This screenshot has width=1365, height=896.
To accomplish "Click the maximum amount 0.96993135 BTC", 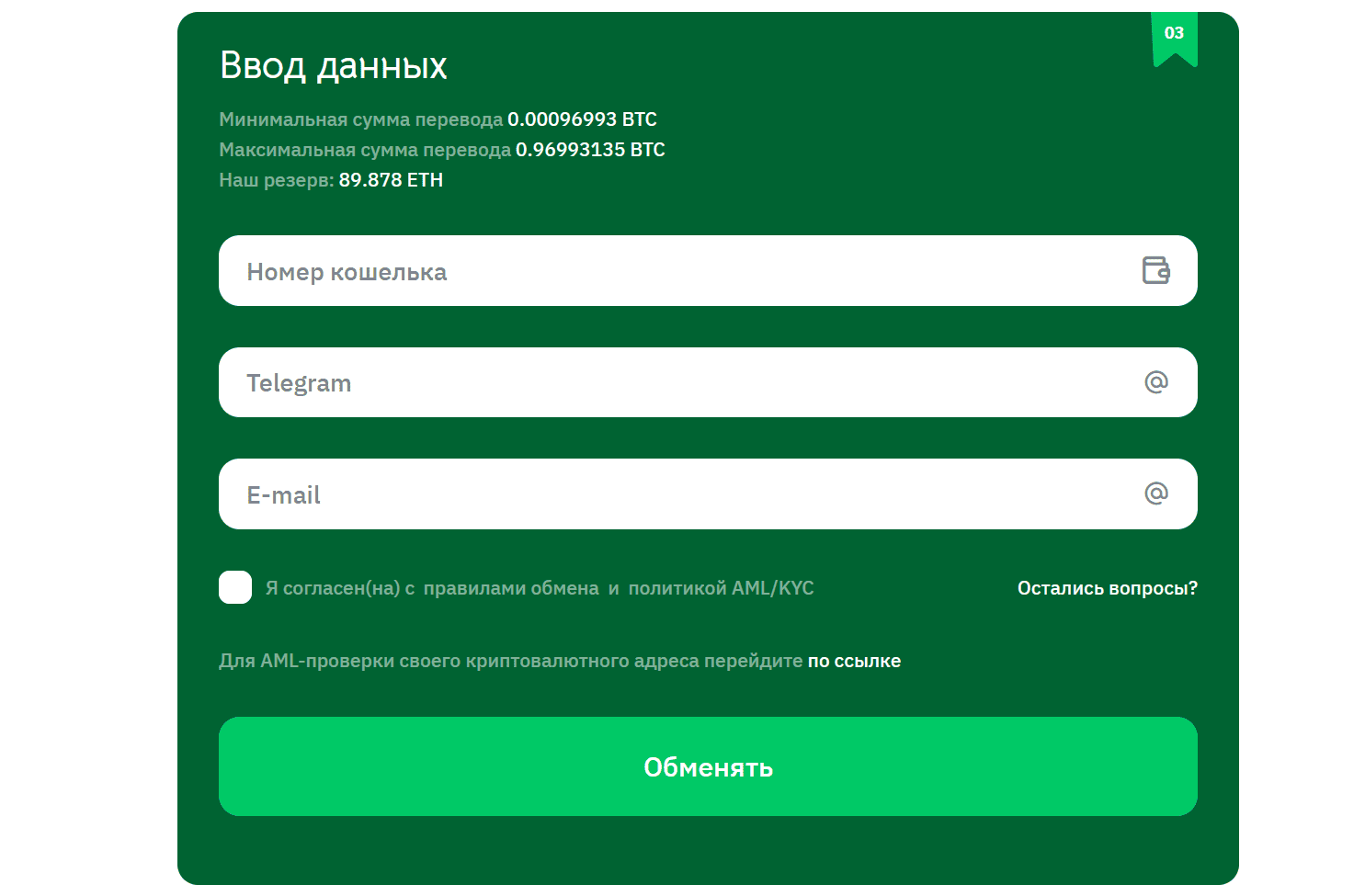I will point(590,150).
